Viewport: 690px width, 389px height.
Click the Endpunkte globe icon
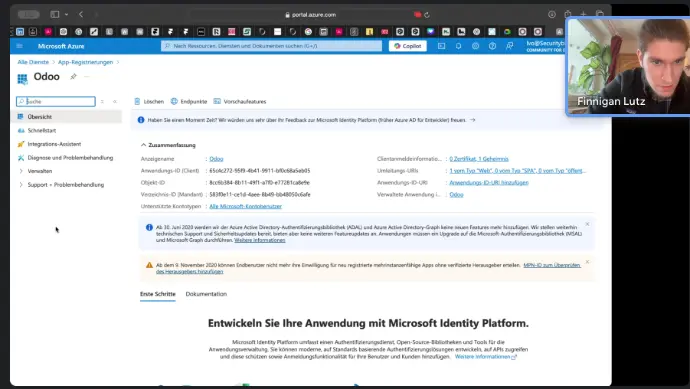pyautogui.click(x=174, y=101)
